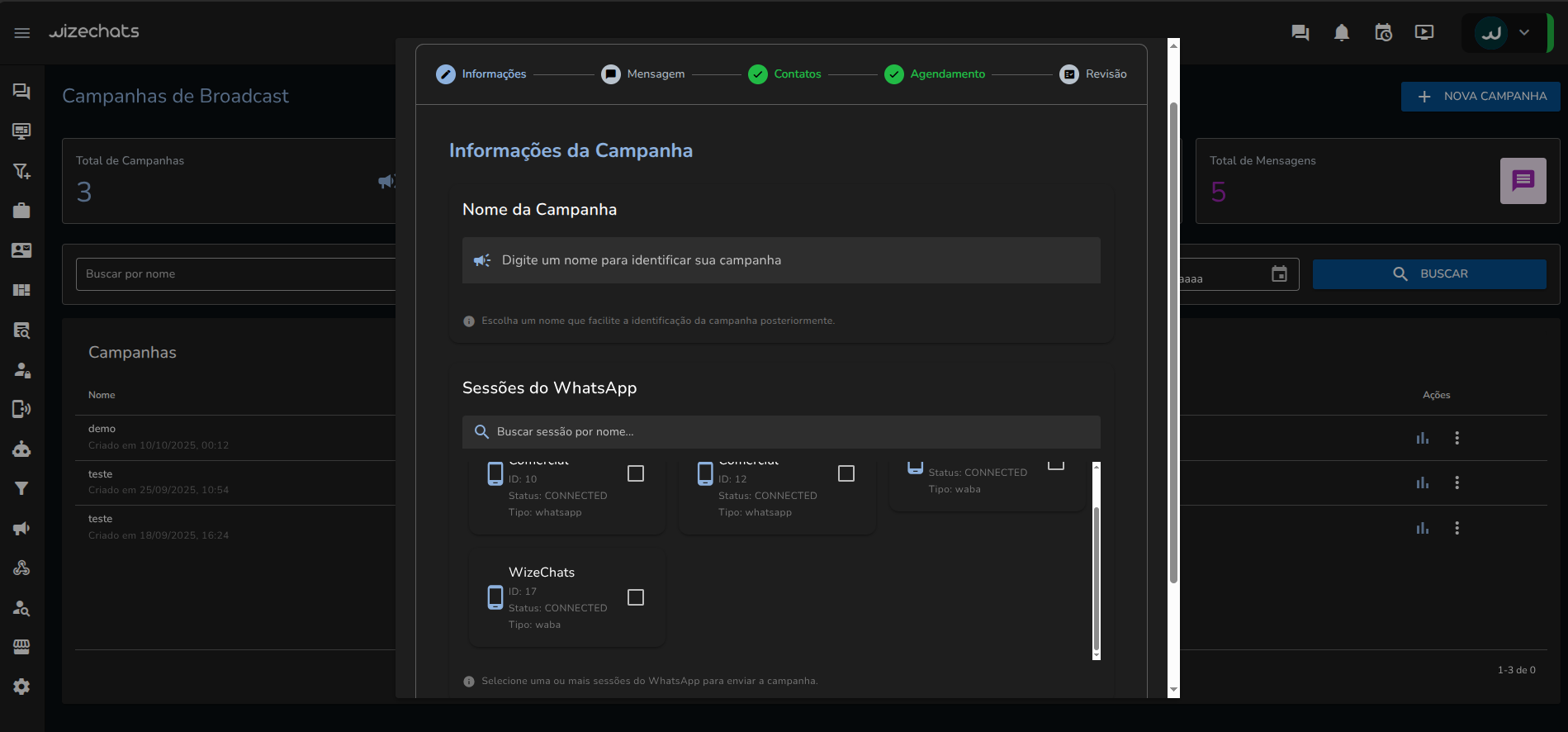This screenshot has height=732, width=1568.
Task: Click the NOVA CAMPANHA button
Action: (x=1480, y=97)
